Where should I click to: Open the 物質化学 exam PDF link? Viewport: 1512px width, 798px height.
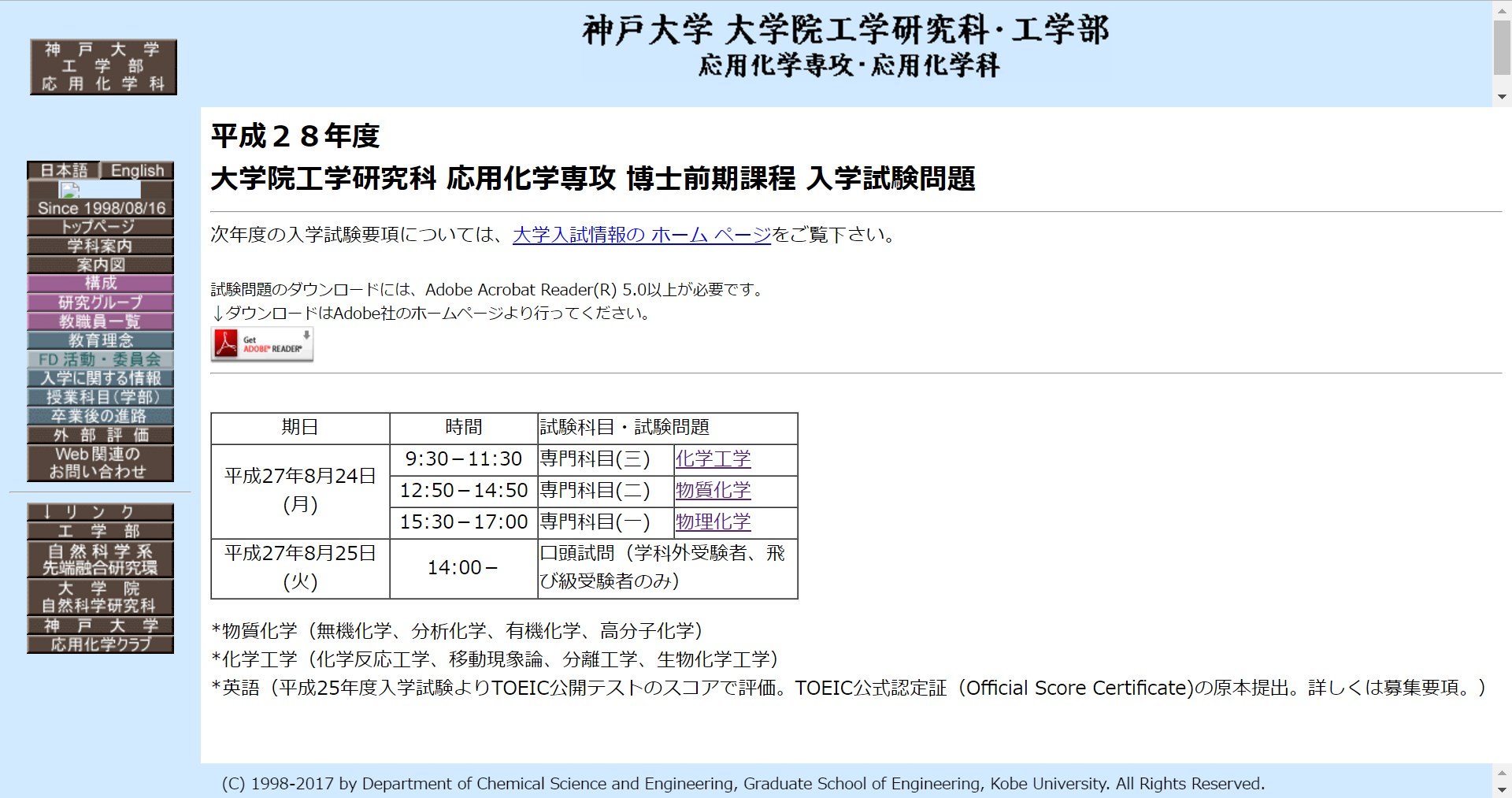coord(713,490)
